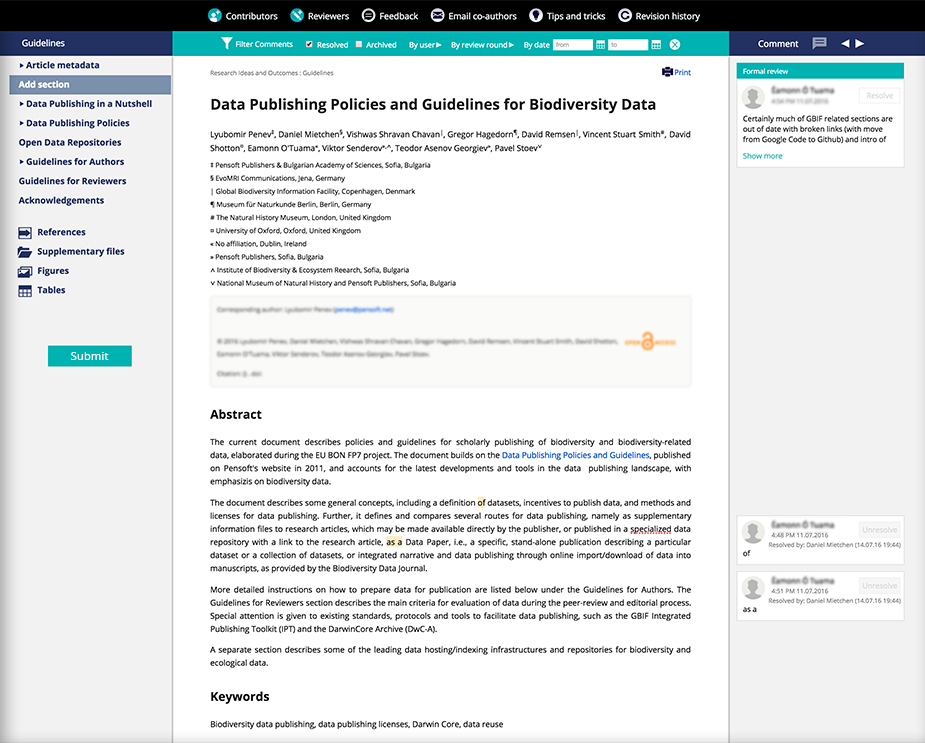
Task: Click avatar on the 'as a' comment
Action: [753, 587]
